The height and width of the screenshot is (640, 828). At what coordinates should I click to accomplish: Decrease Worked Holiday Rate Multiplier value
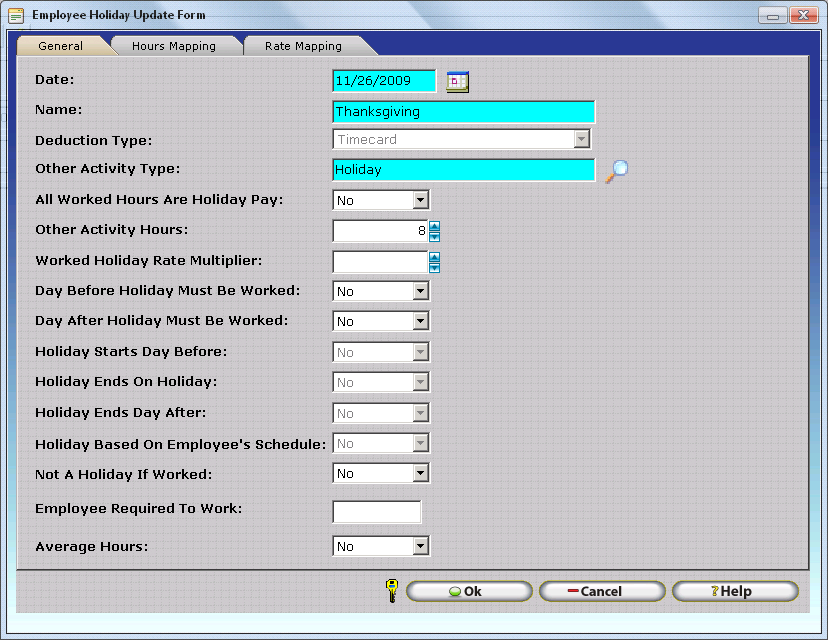click(x=434, y=268)
